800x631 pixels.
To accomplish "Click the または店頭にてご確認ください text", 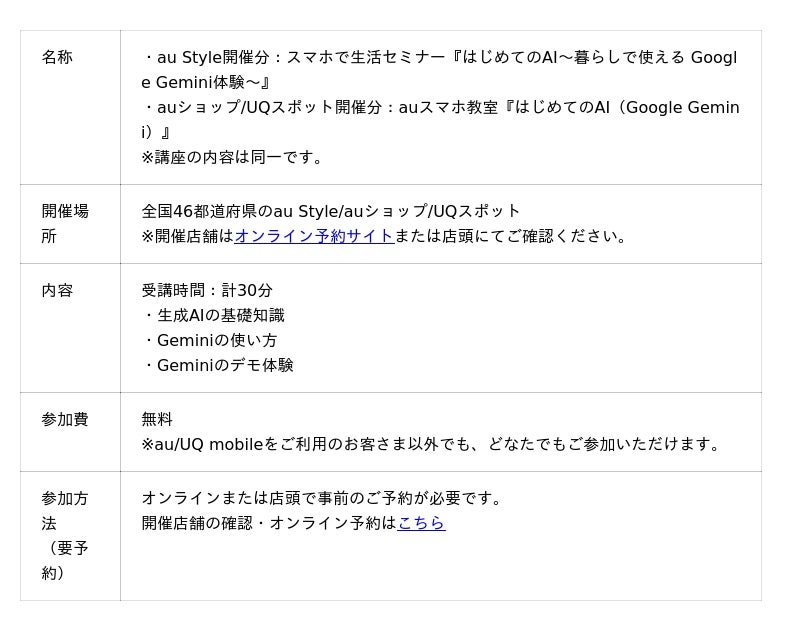I will 512,236.
